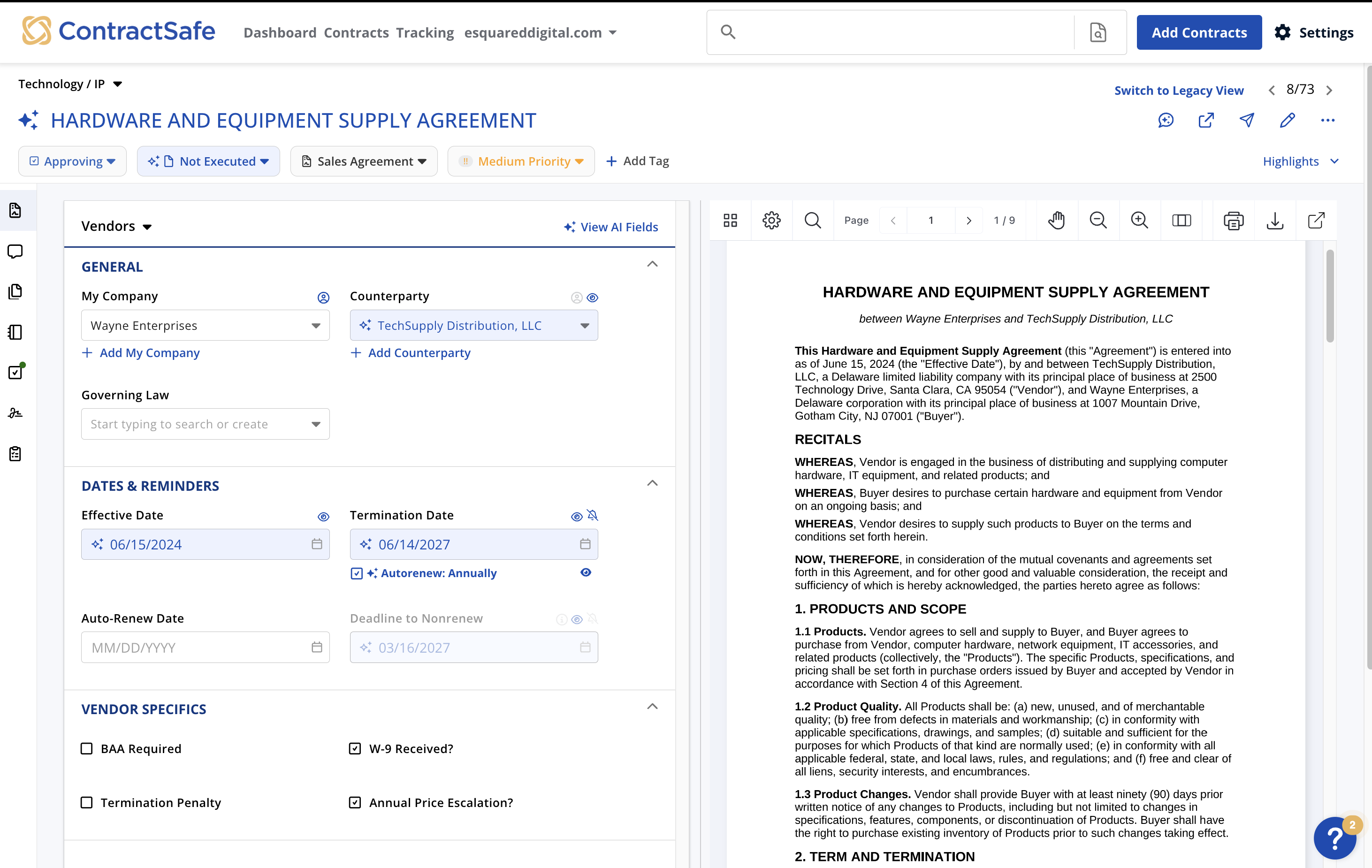Download the contract PDF

1275,220
